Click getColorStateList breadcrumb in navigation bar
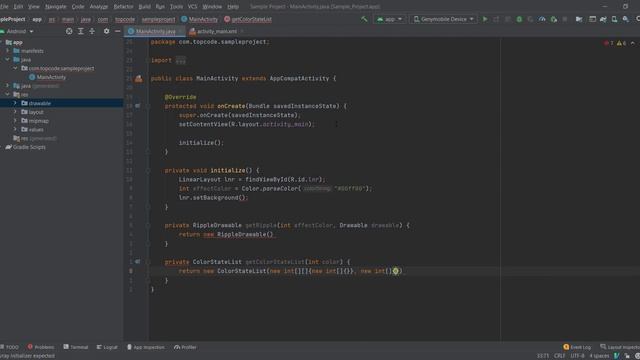Screen dimensions: 640x360 (x=248, y=19)
